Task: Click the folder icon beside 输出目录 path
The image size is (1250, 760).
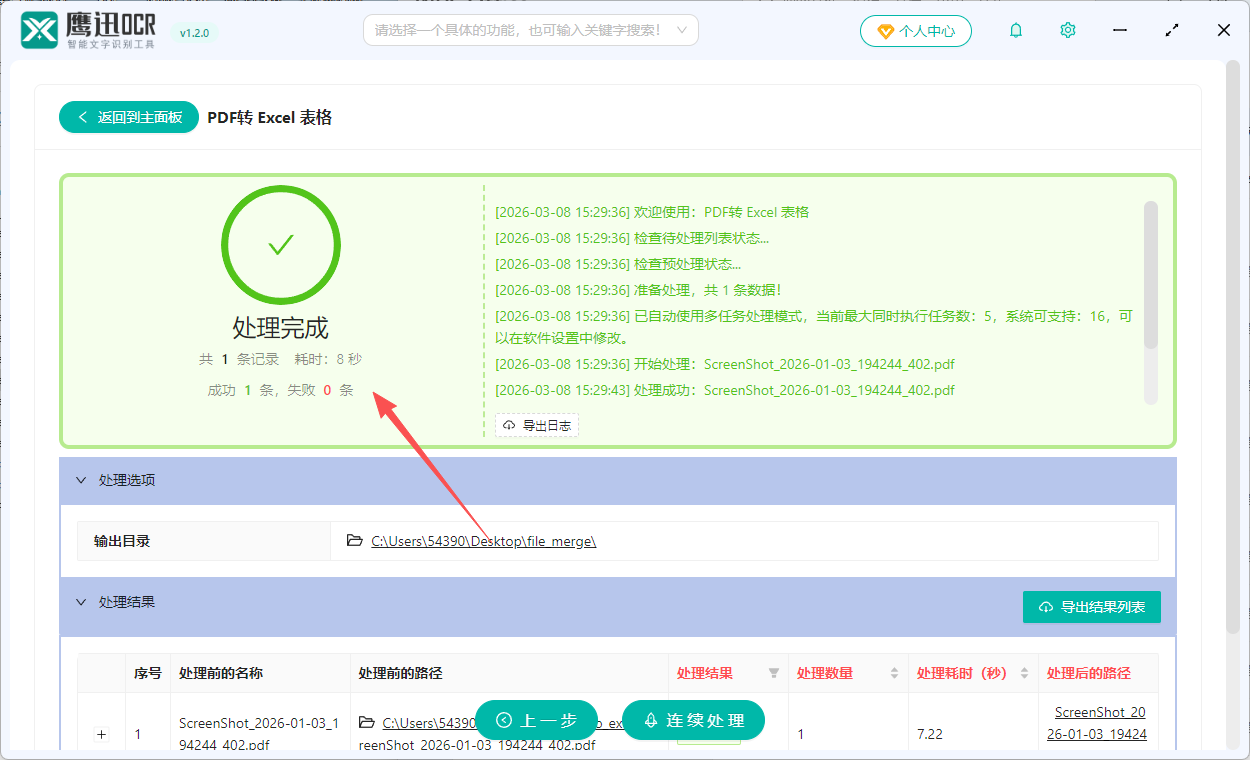Action: [354, 540]
